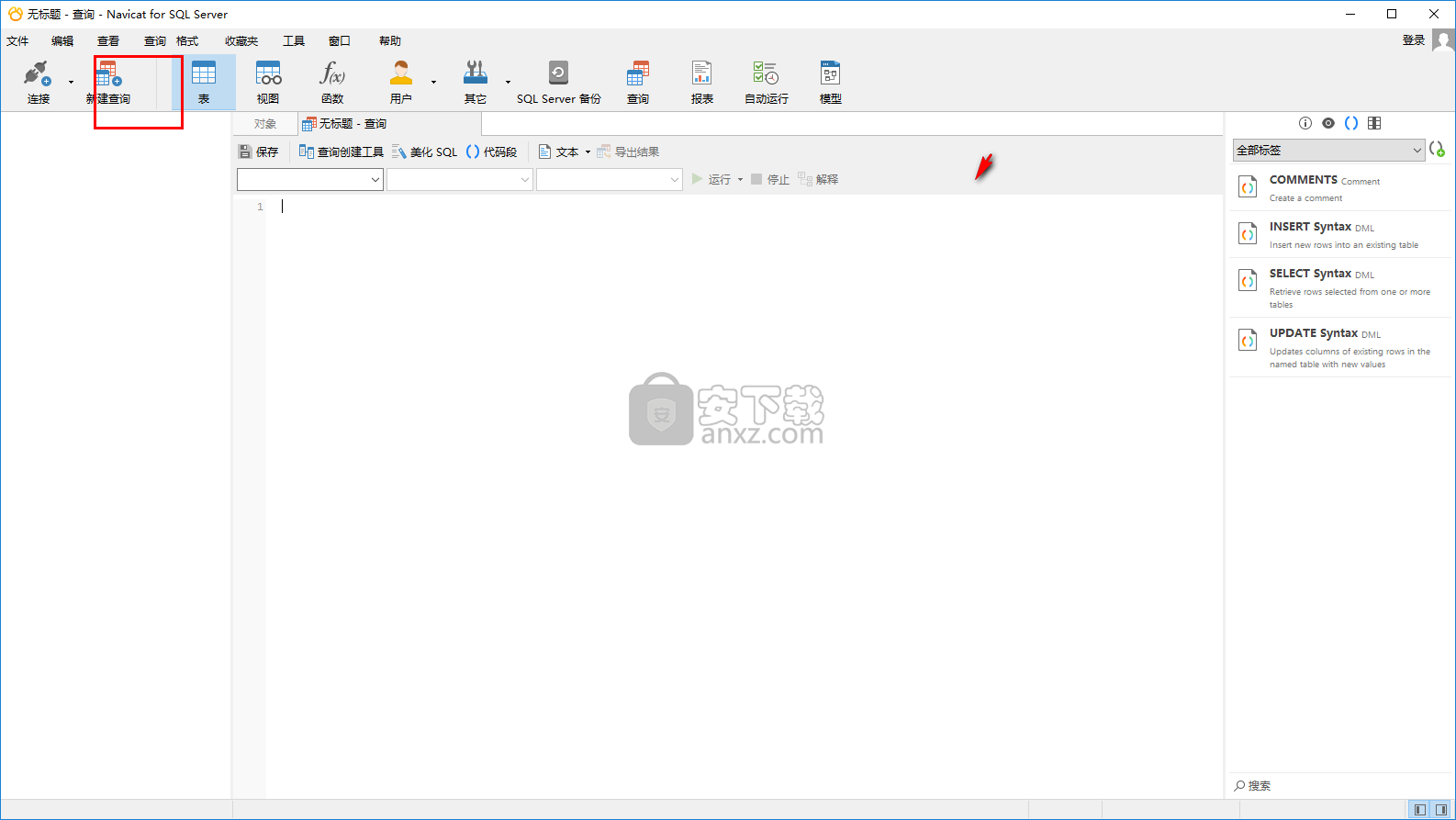Click the 登录 sign-in link
The width and height of the screenshot is (1456, 820).
pyautogui.click(x=1414, y=40)
